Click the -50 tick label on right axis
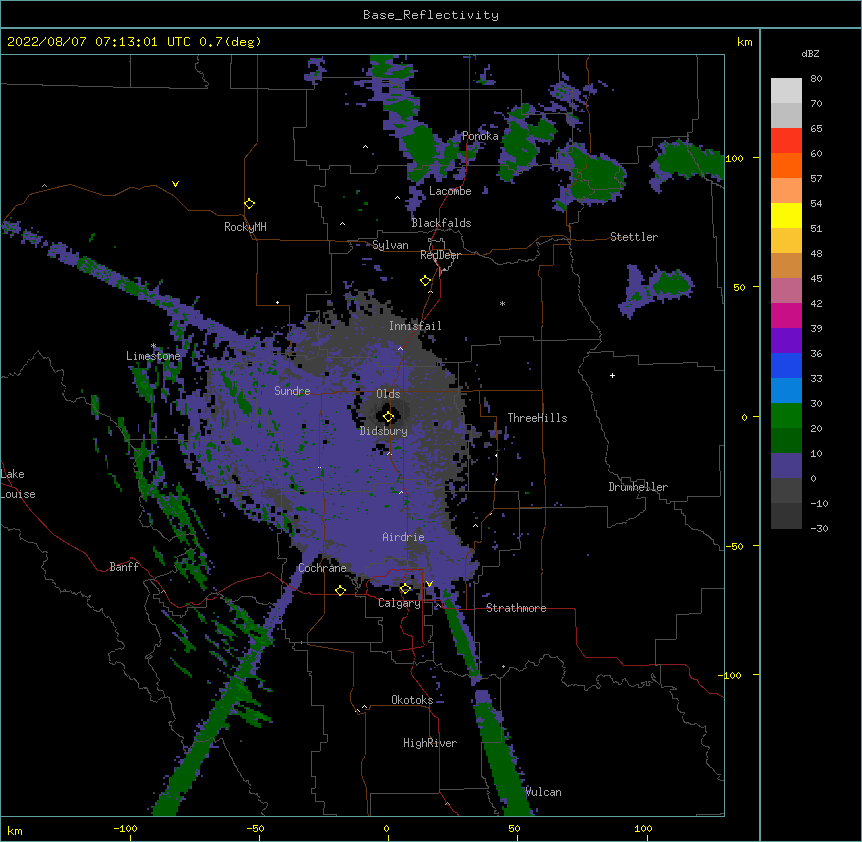This screenshot has height=842, width=862. pyautogui.click(x=734, y=546)
